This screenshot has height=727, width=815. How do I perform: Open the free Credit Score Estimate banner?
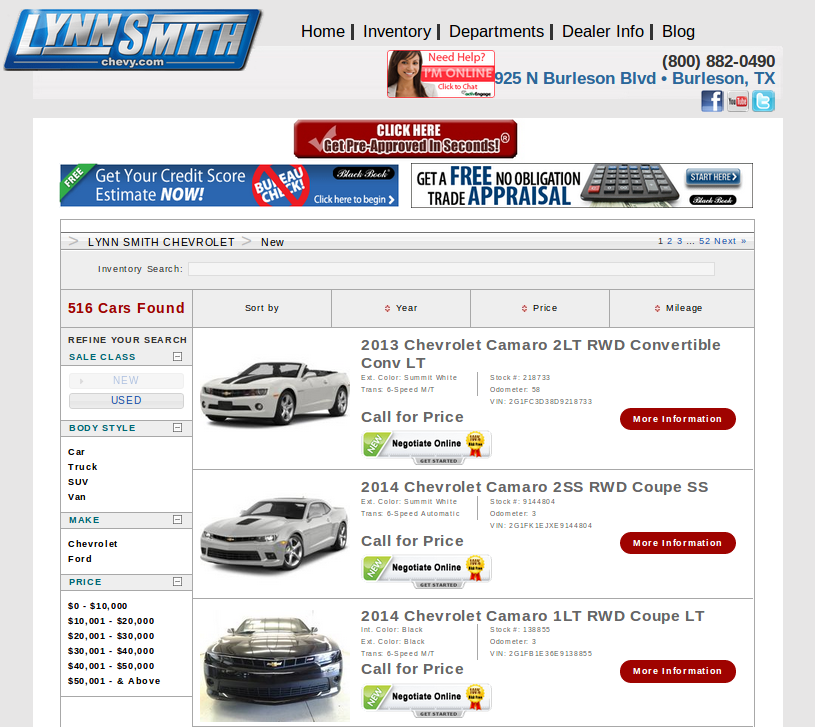[x=229, y=186]
